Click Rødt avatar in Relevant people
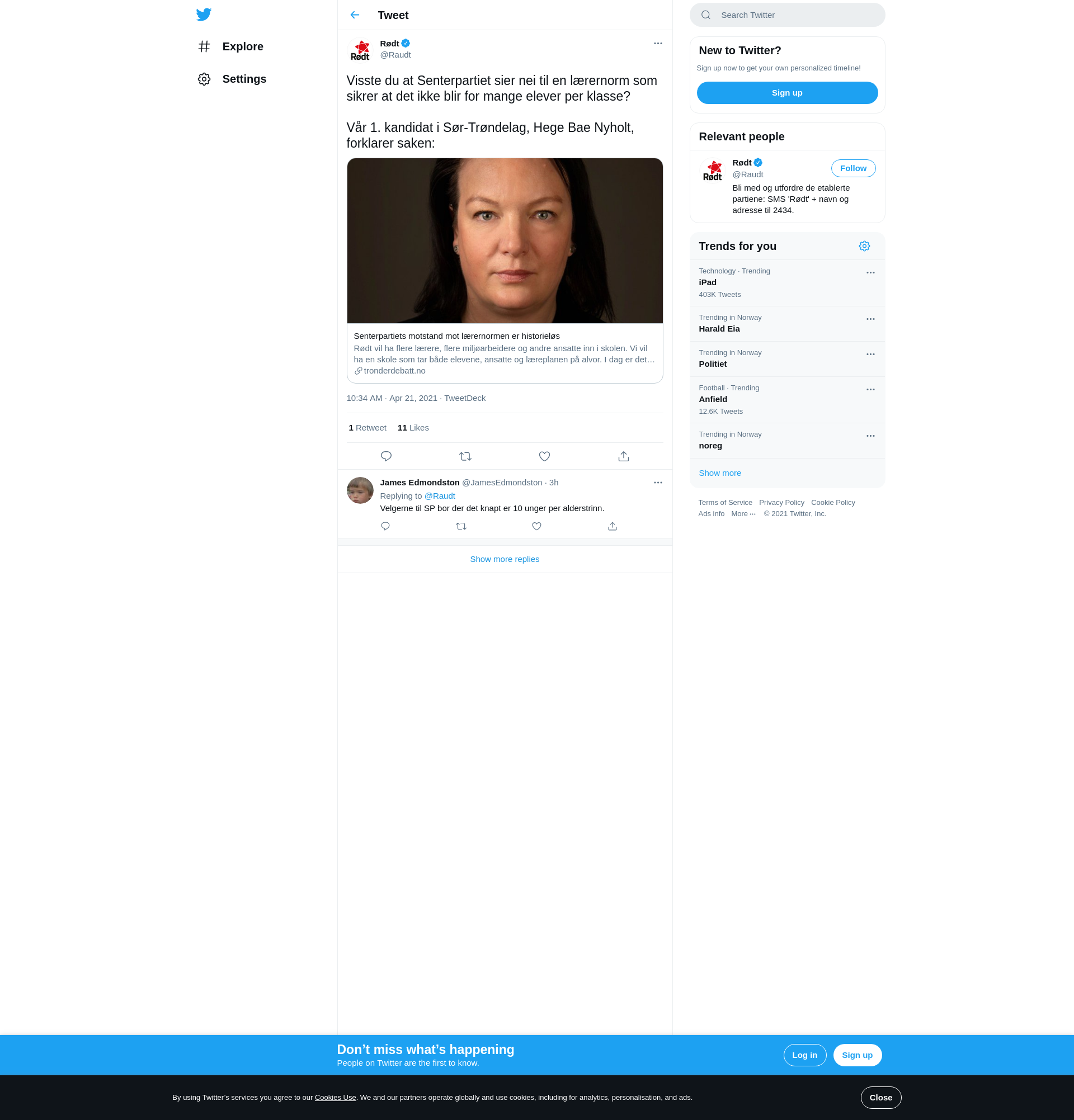1074x1120 pixels. tap(713, 171)
